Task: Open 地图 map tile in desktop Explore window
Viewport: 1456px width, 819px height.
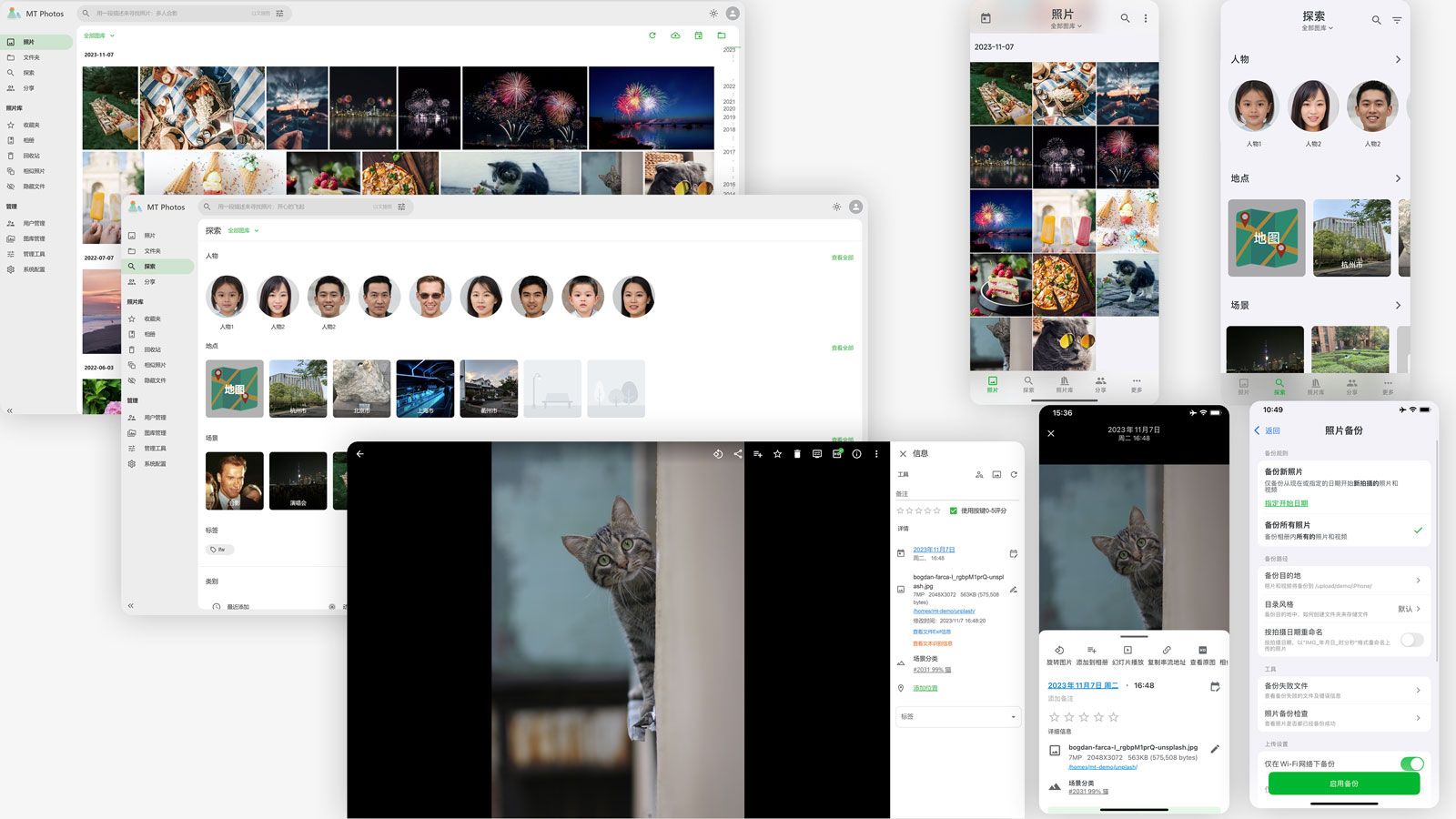Action: tap(235, 389)
